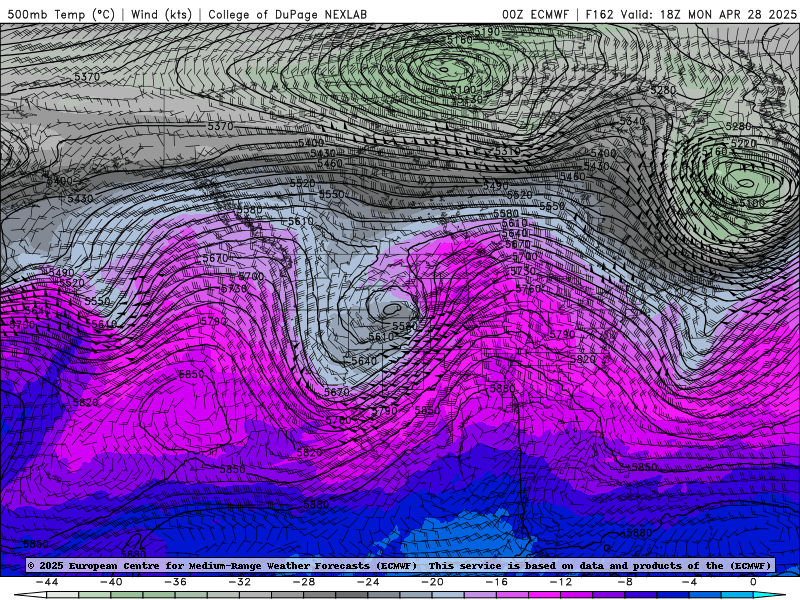Select the -16 value on the color scale
Viewport: 800px width, 600px height.
[496, 582]
